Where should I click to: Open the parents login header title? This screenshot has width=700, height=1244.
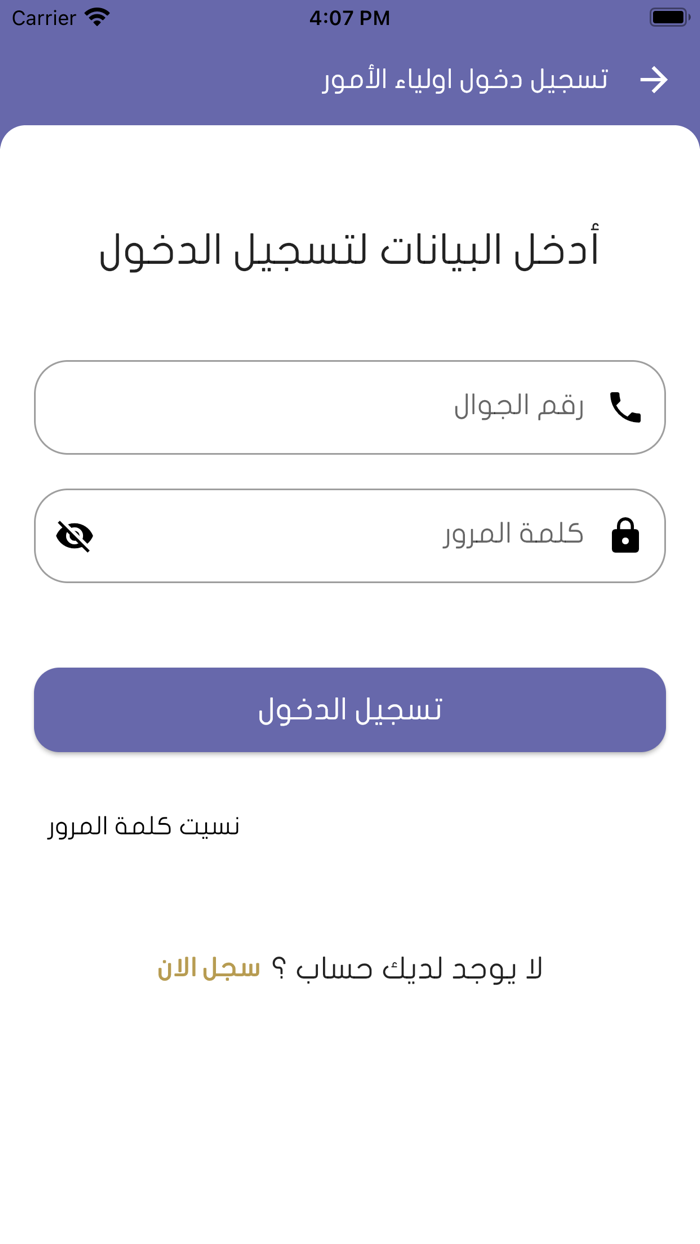[470, 79]
